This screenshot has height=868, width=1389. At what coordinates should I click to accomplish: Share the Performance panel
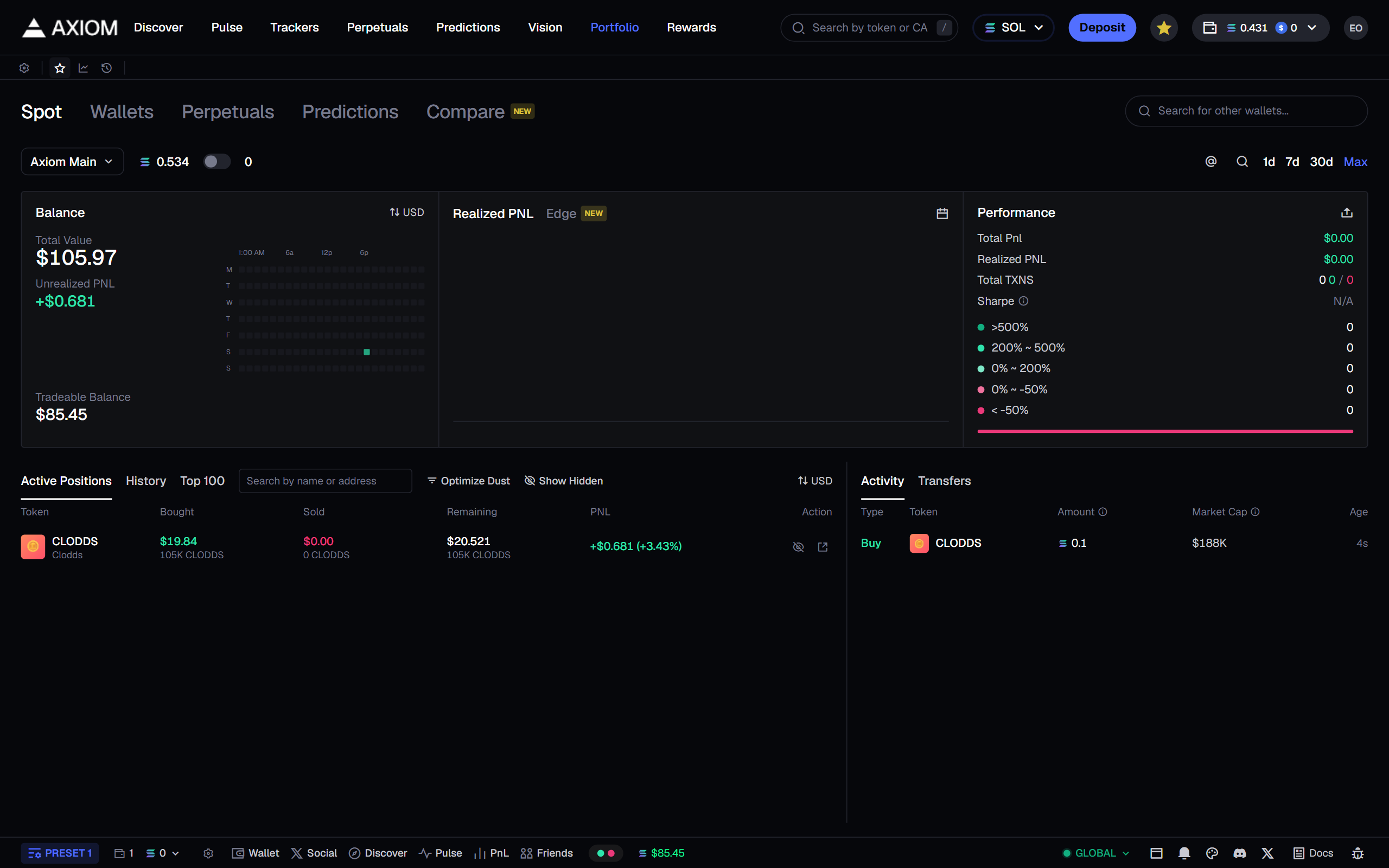(x=1347, y=213)
